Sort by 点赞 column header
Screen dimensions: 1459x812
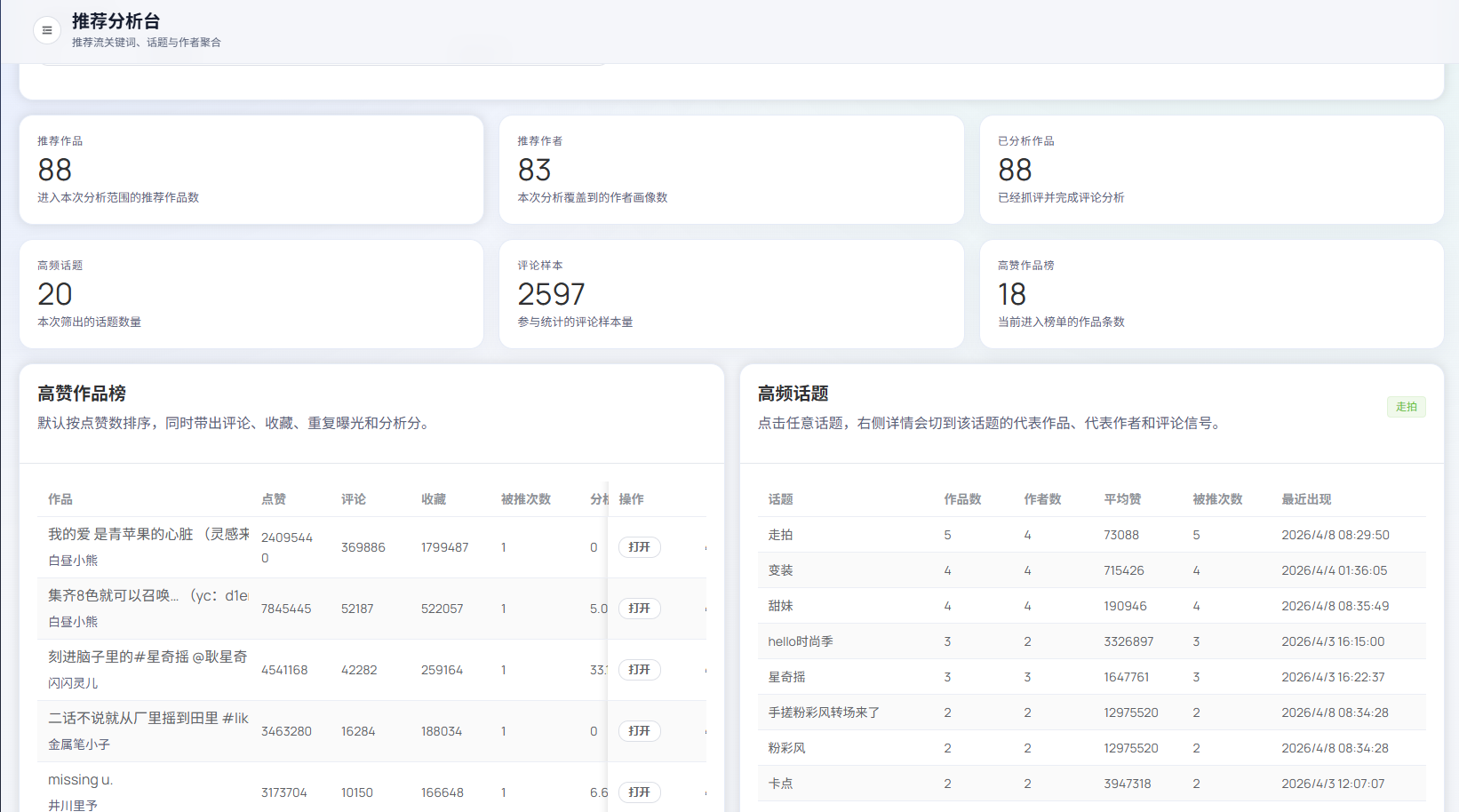tap(274, 499)
